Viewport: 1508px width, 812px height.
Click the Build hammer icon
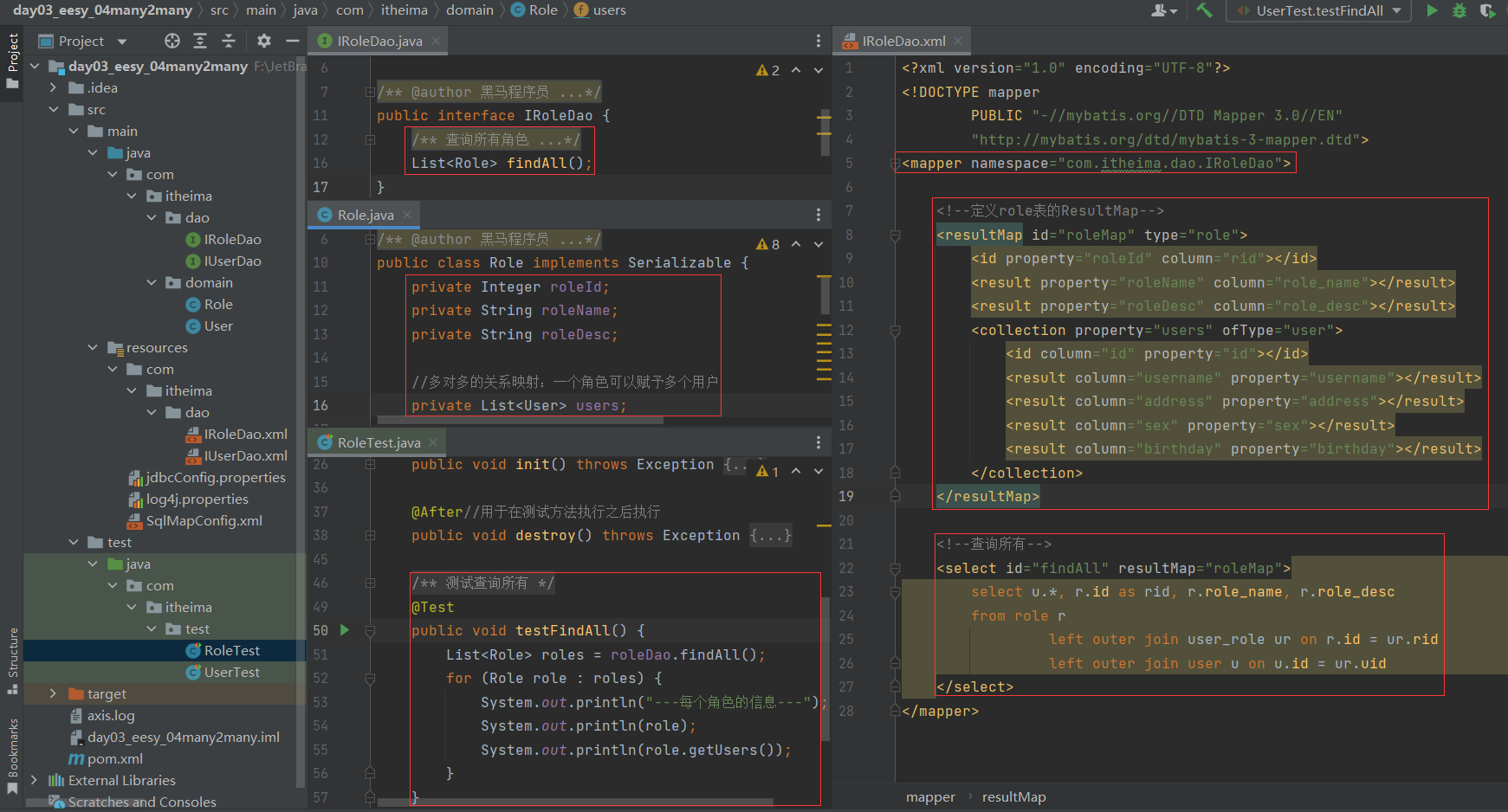(1204, 10)
